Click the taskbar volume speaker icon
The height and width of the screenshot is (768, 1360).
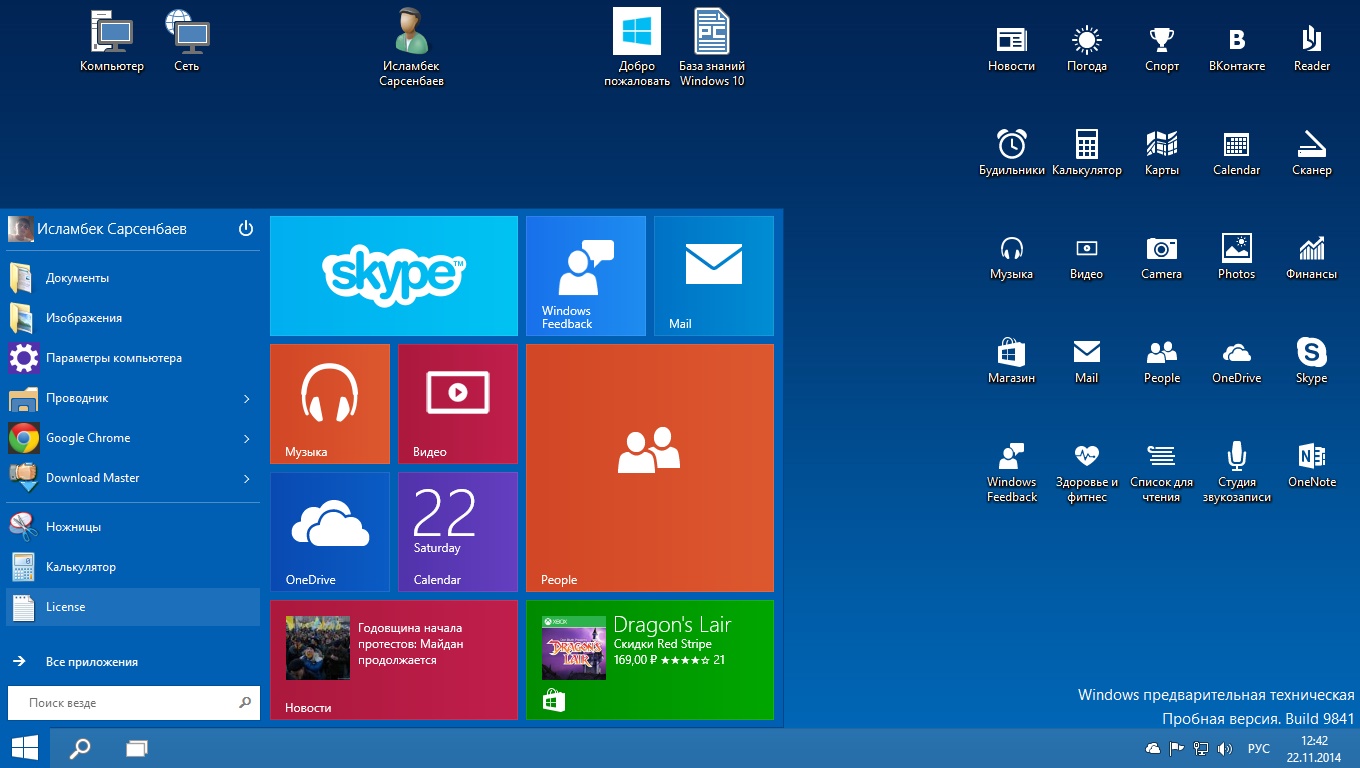1225,749
